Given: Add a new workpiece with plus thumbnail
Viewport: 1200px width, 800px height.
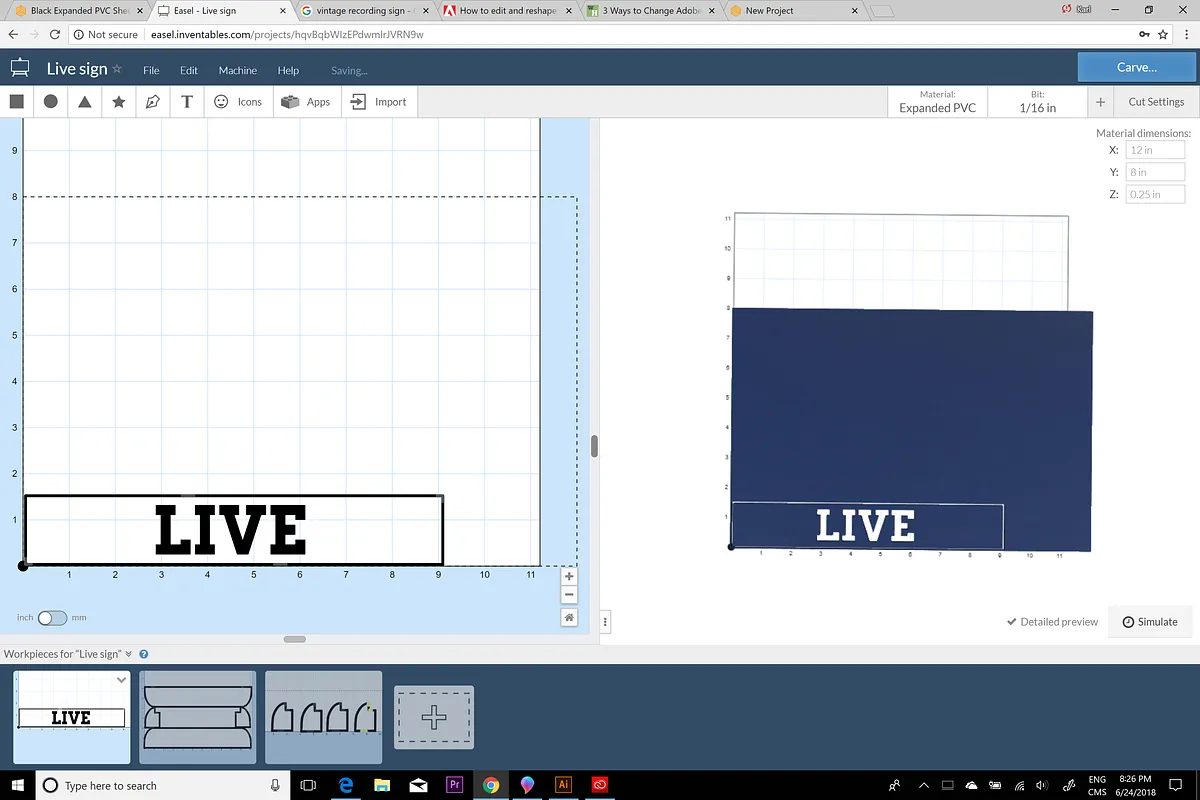Looking at the screenshot, I should 434,717.
